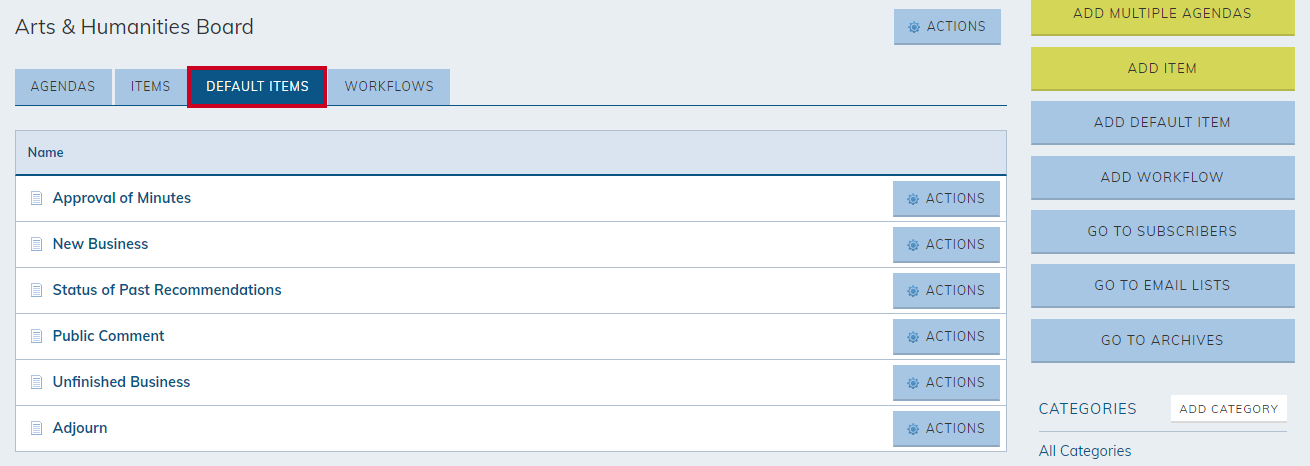
Task: Expand Actions menu for Public Comment row
Action: point(946,337)
